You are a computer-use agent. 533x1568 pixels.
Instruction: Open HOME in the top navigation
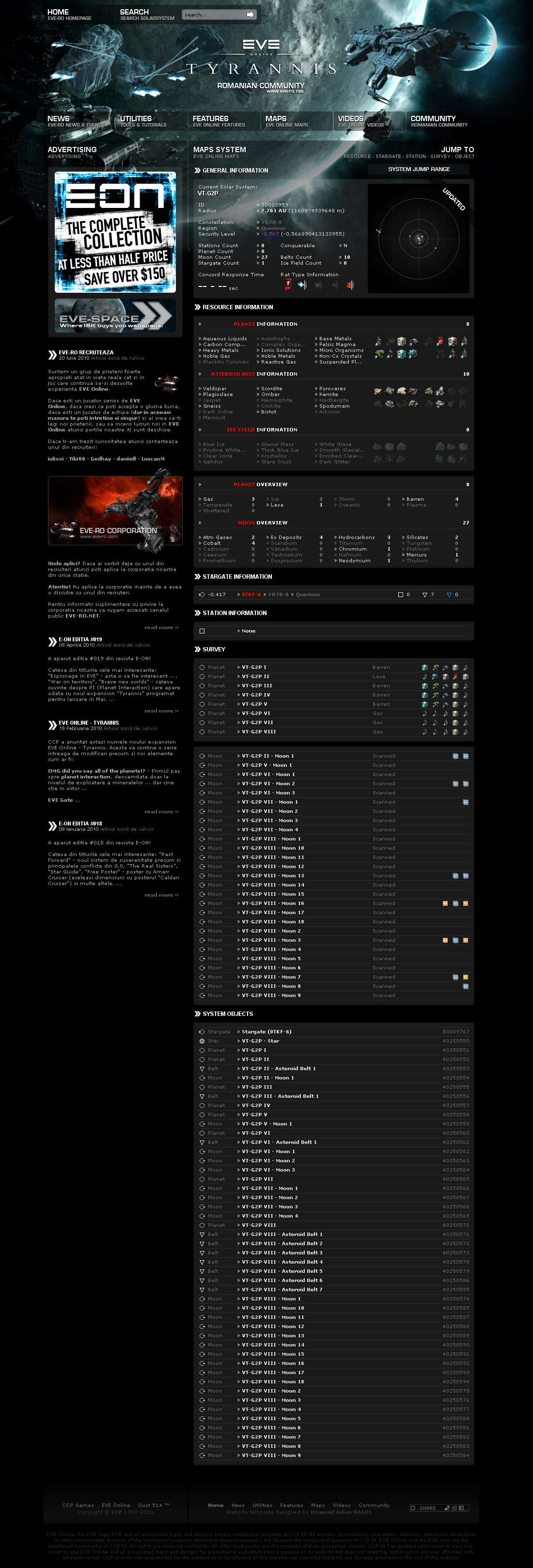point(69,15)
